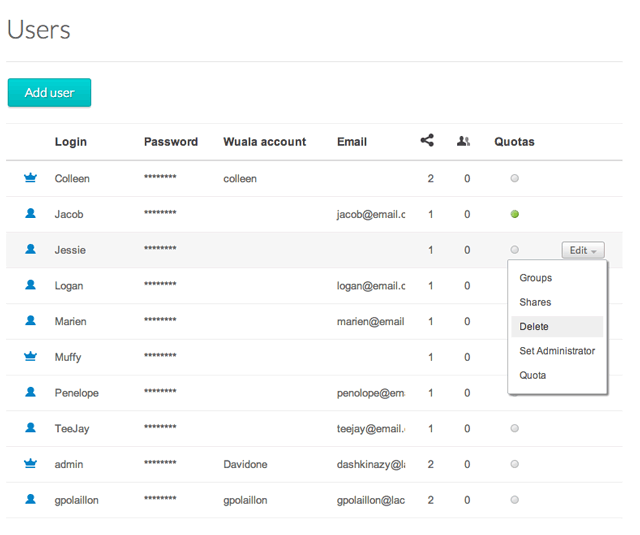This screenshot has height=535, width=640.
Task: Click the user icon next to Penelope
Action: click(x=30, y=393)
